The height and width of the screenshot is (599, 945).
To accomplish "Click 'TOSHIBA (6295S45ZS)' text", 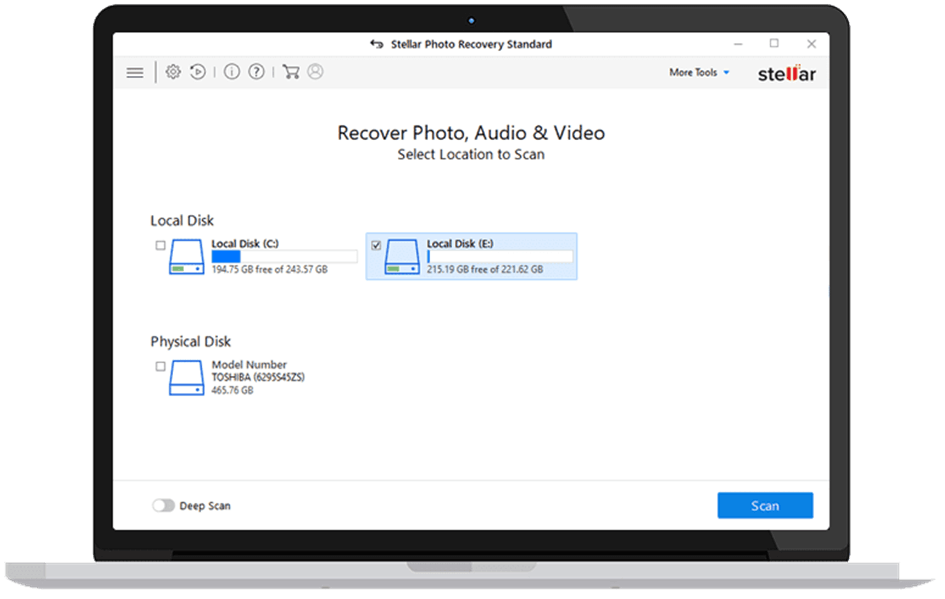I will (258, 377).
